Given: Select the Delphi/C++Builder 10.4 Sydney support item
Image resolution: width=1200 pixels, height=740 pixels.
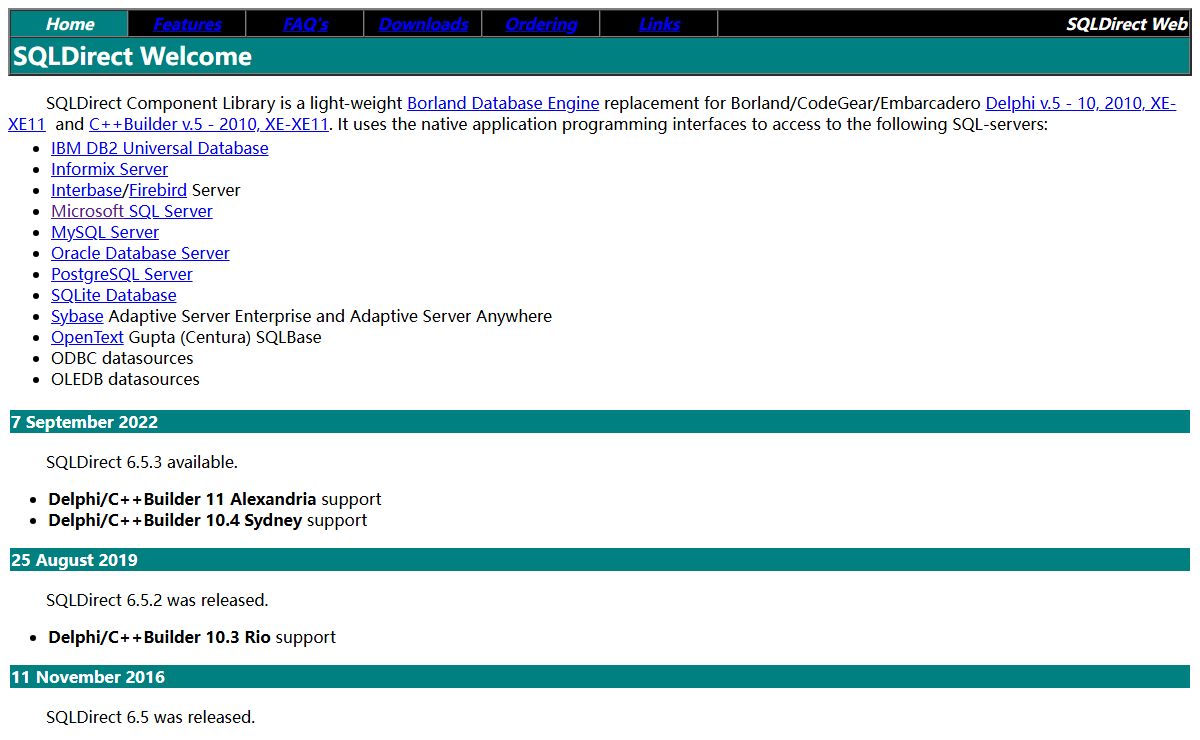Looking at the screenshot, I should tap(208, 520).
